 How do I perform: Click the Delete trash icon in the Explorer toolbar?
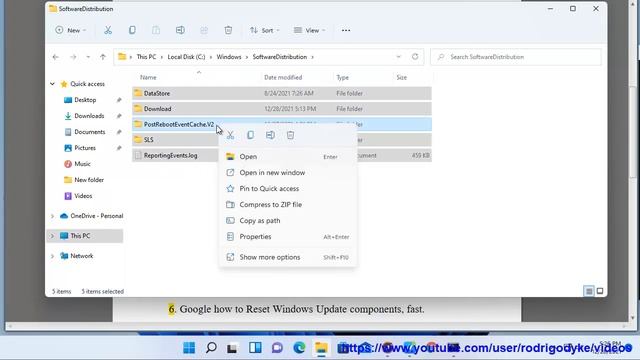click(x=228, y=30)
